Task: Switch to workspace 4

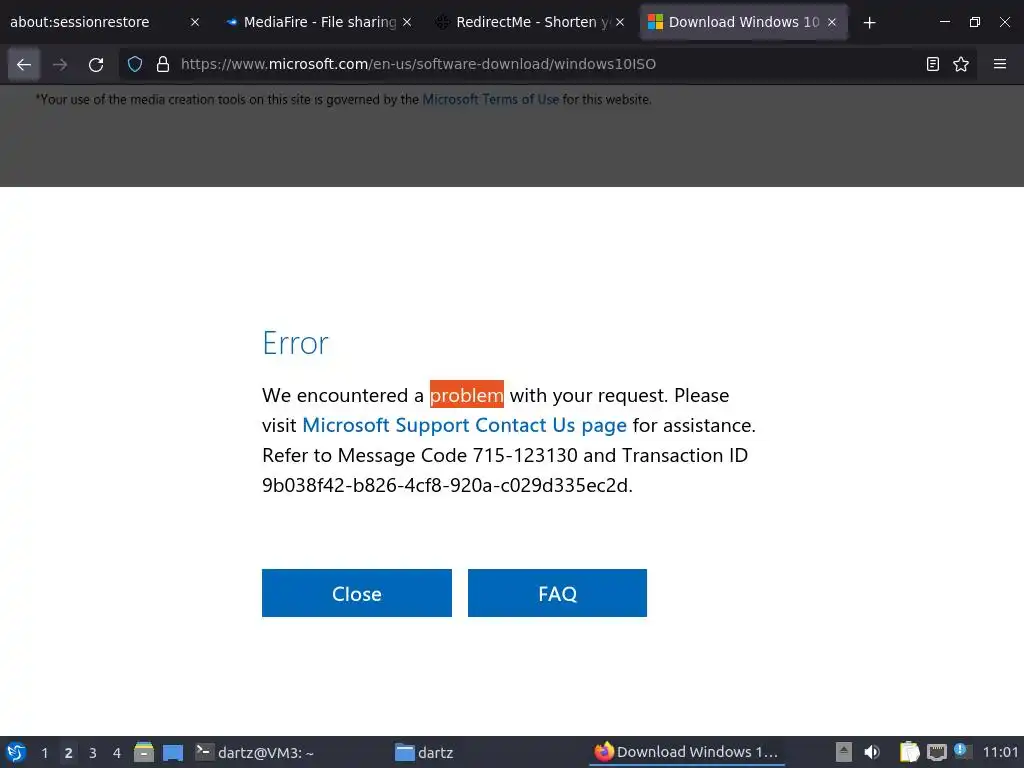Action: 116,753
